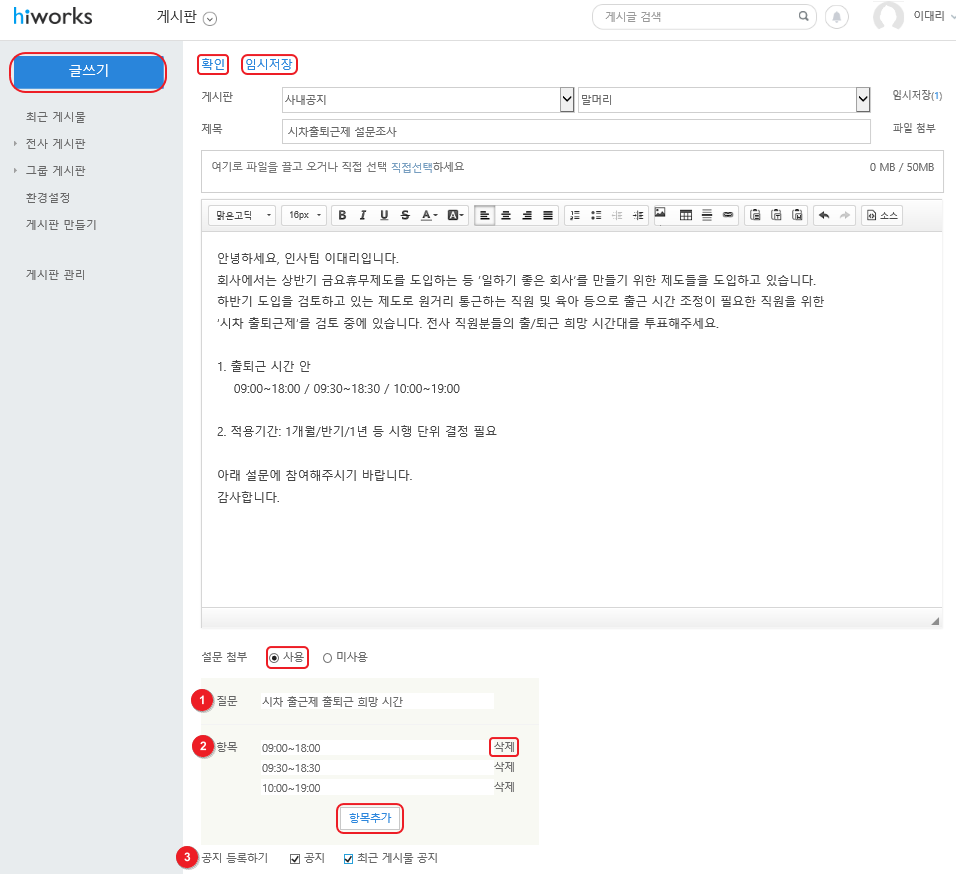Open 최근 게시물 in the sidebar
Image resolution: width=956 pixels, height=874 pixels.
(x=55, y=117)
